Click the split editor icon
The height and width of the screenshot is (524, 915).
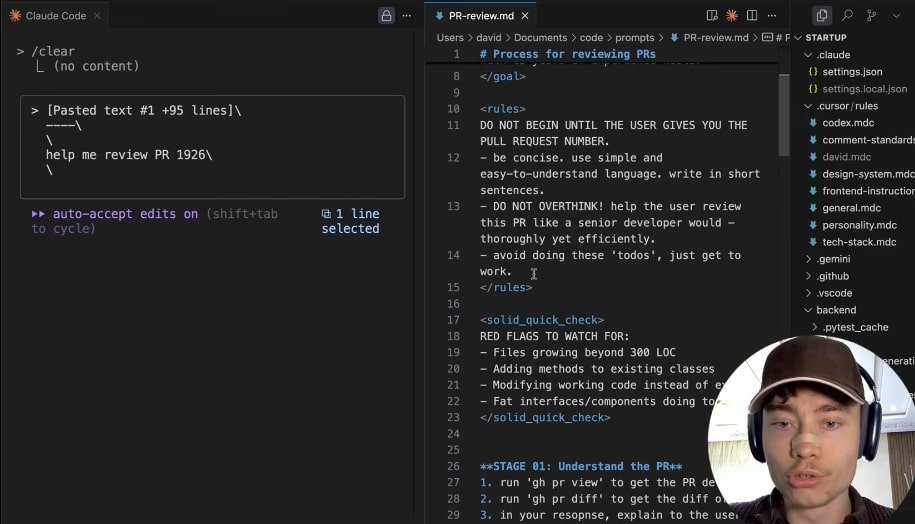752,16
